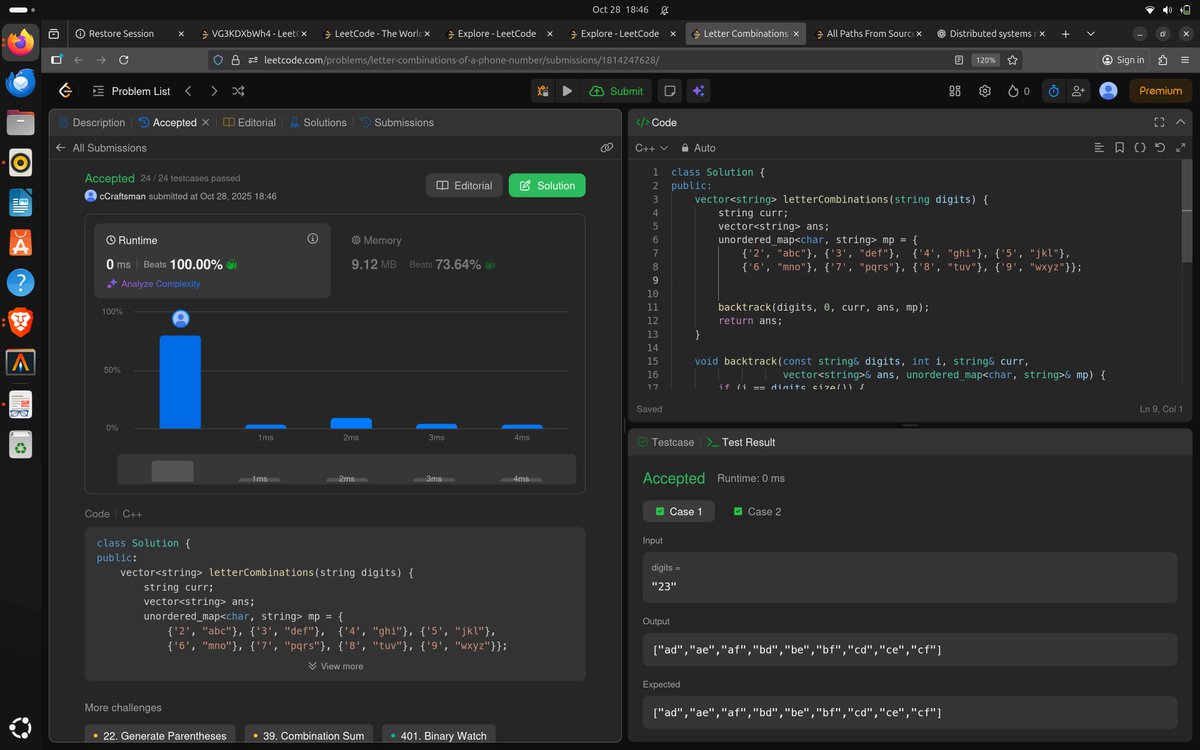Open the LeetCode settings gear

coord(985,90)
